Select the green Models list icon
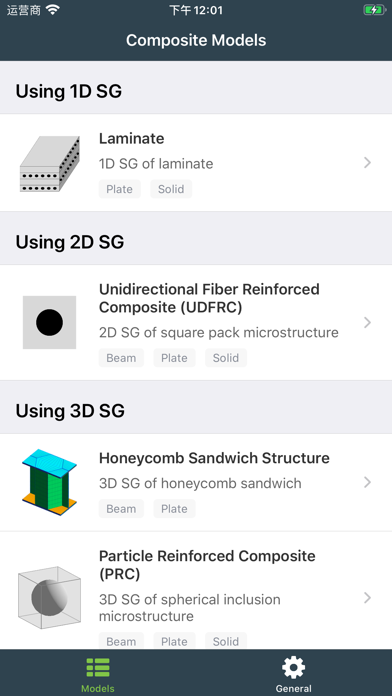This screenshot has height=696, width=392. click(98, 668)
